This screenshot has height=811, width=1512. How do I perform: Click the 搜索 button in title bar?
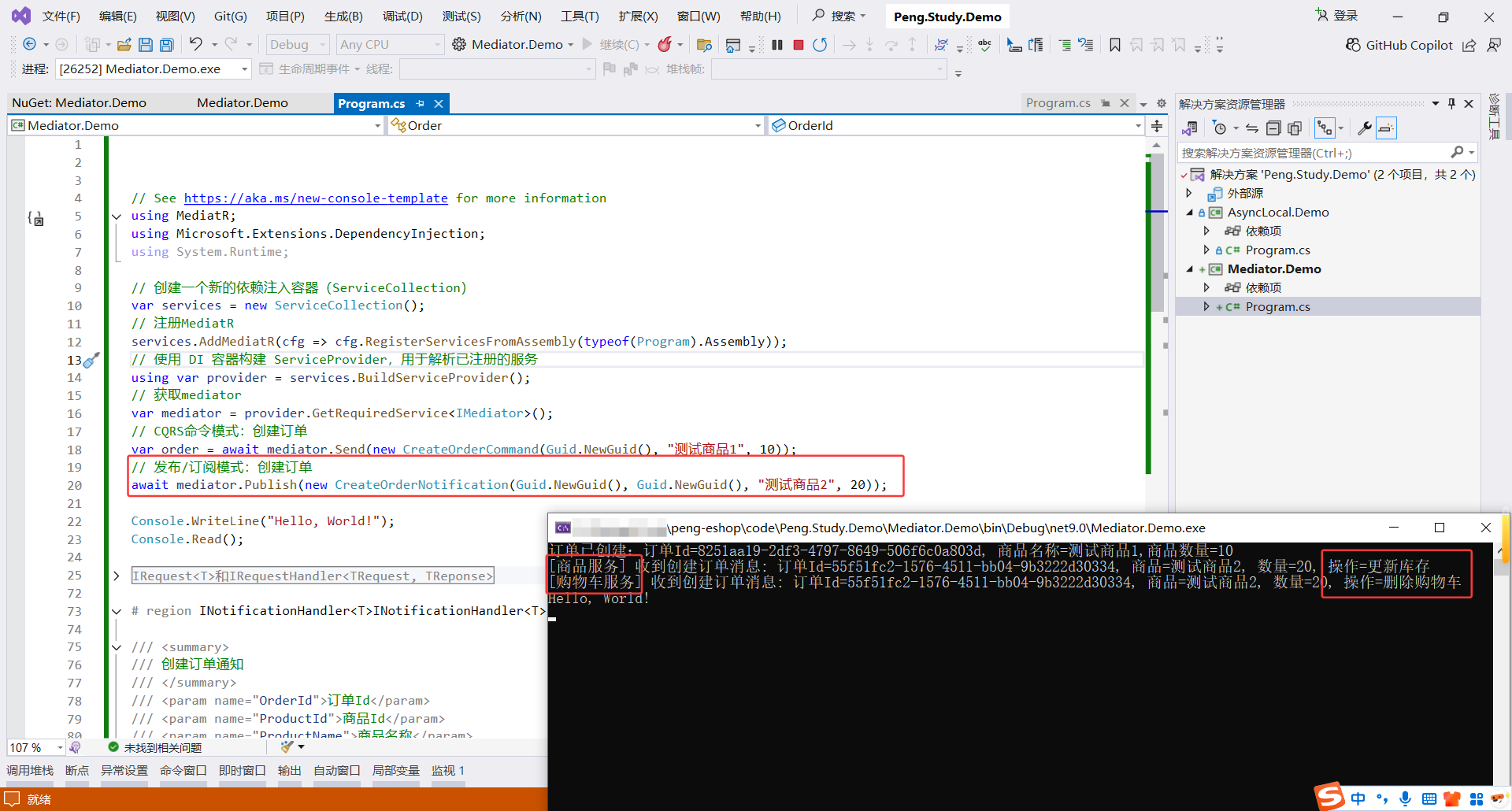pos(839,16)
